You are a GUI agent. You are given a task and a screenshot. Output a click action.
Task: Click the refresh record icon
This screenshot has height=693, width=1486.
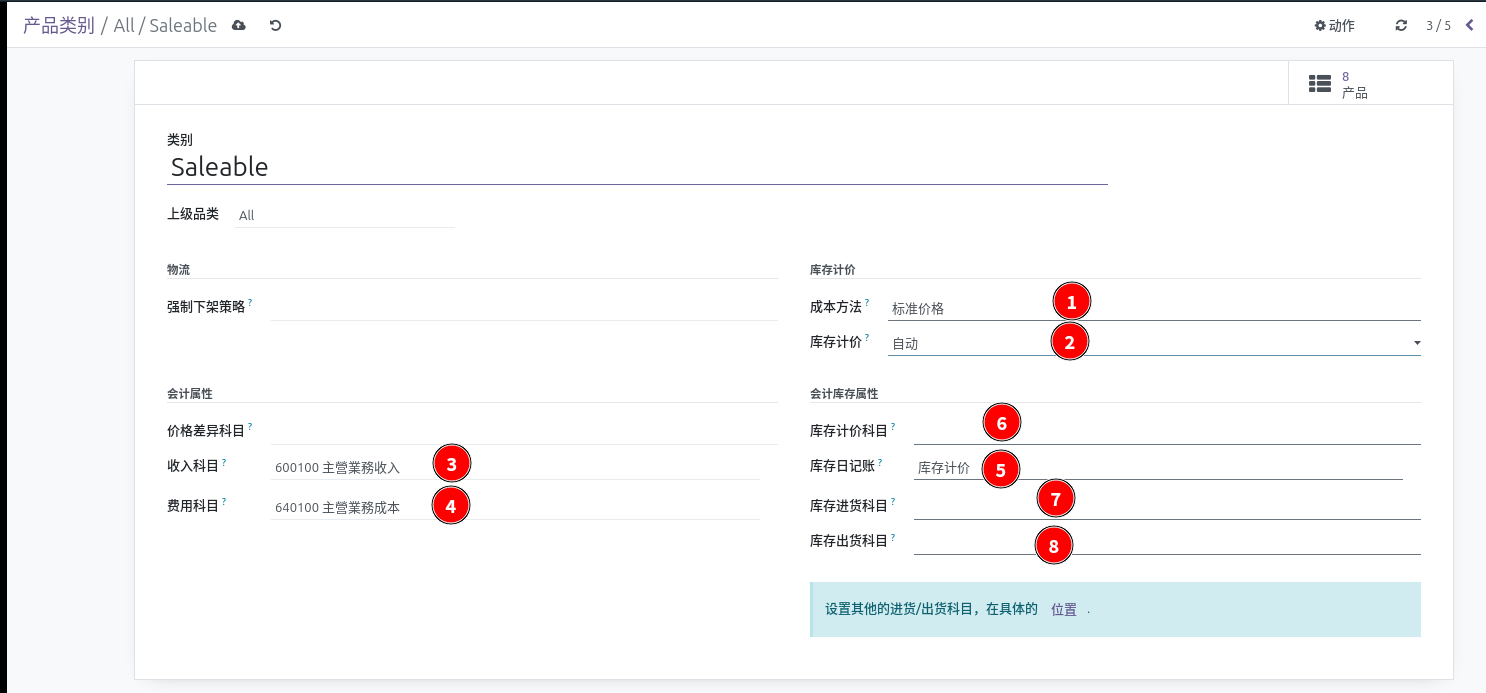(x=1401, y=25)
